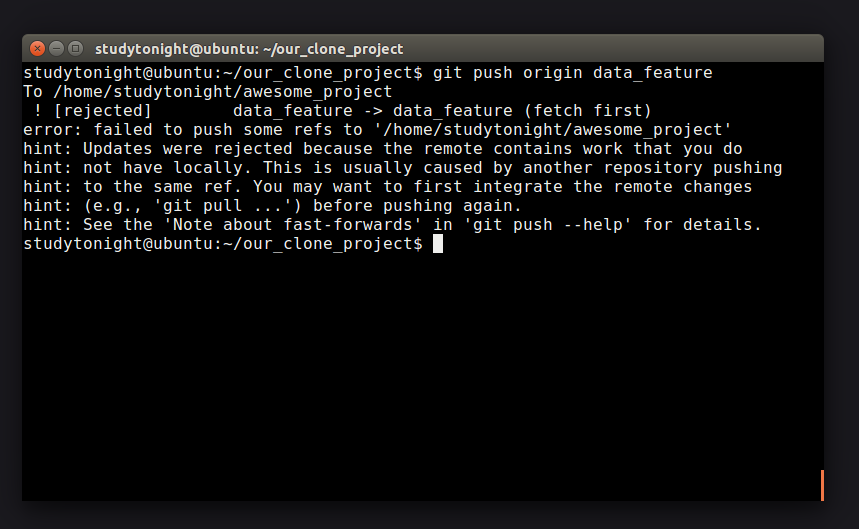Image resolution: width=859 pixels, height=529 pixels.
Task: Click 'another repository pushing' text
Action: (x=652, y=168)
